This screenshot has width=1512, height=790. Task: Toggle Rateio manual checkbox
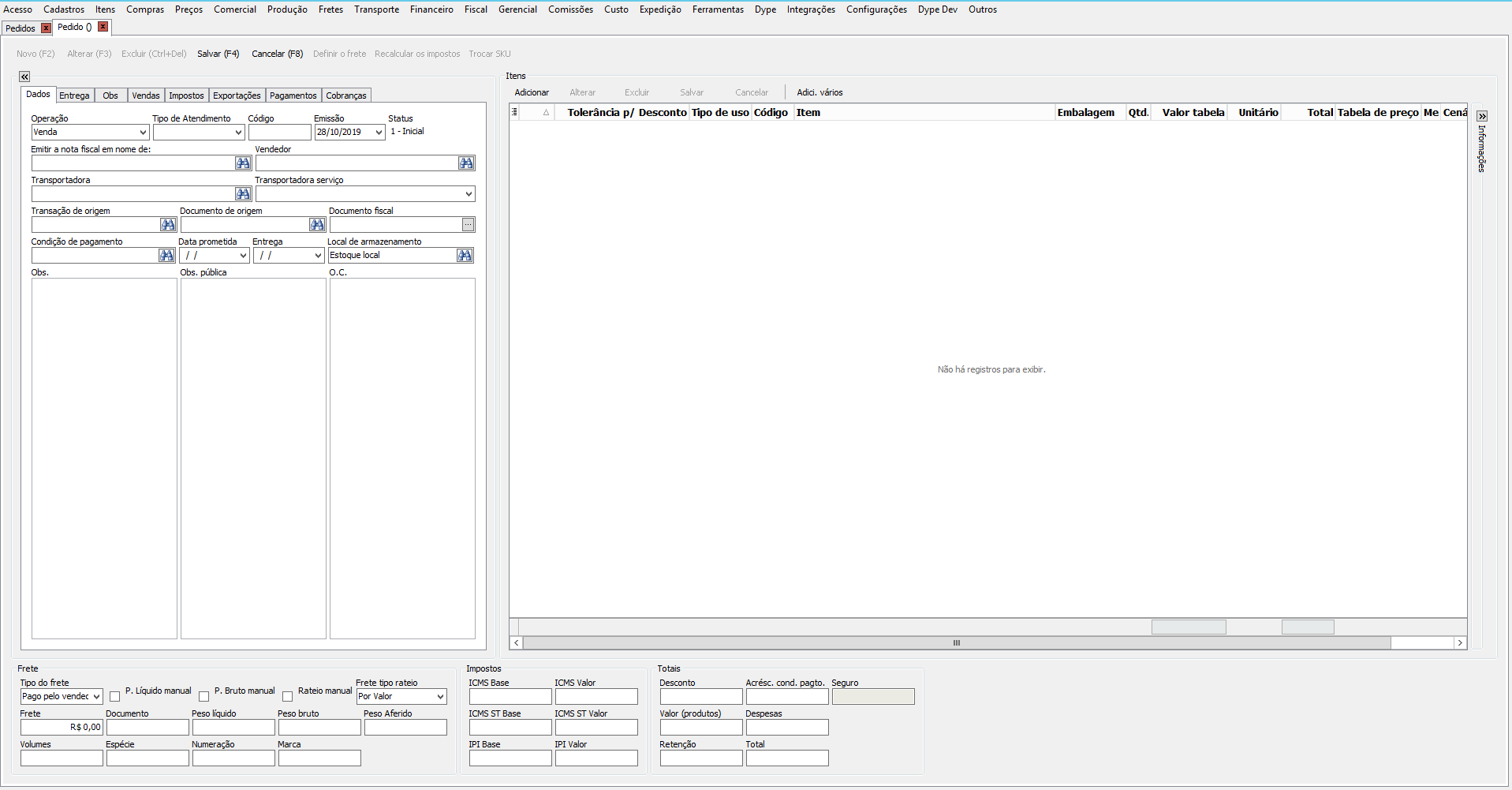(287, 696)
